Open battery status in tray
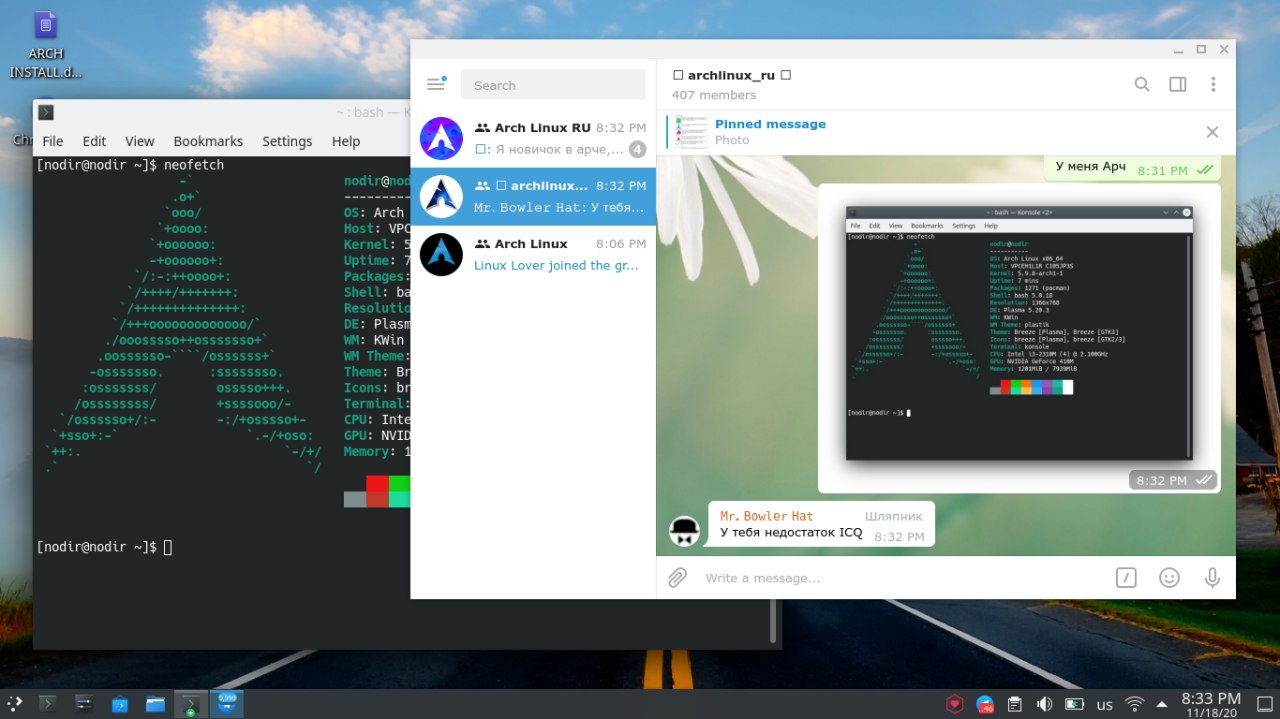The height and width of the screenshot is (719, 1280). [1075, 704]
